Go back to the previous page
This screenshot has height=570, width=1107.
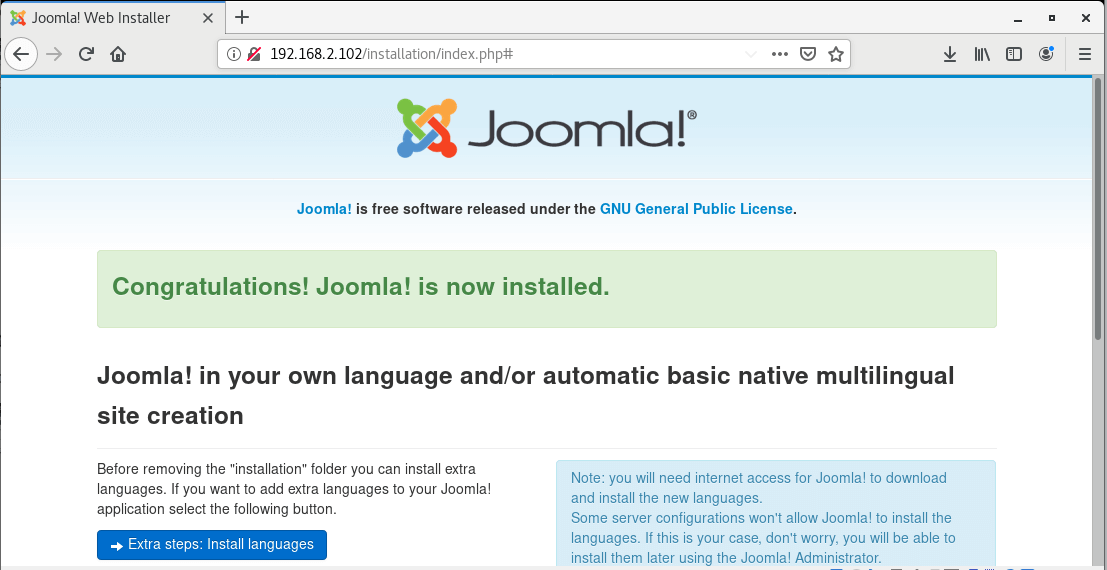21,54
